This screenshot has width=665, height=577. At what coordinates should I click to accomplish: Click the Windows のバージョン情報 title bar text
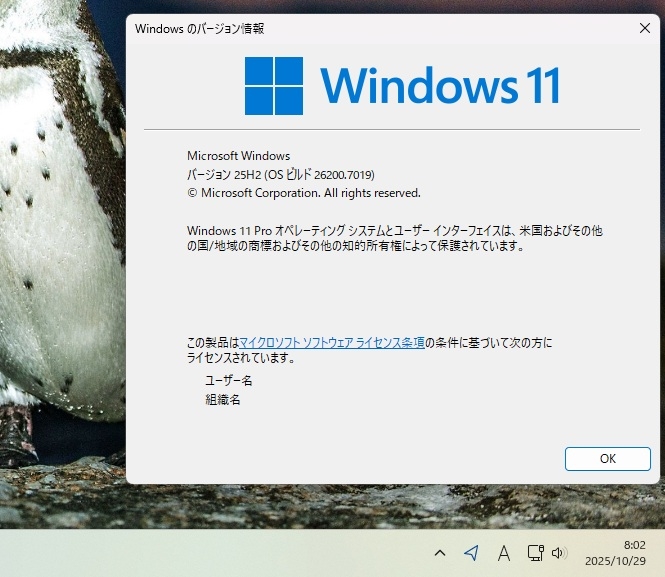[x=200, y=28]
